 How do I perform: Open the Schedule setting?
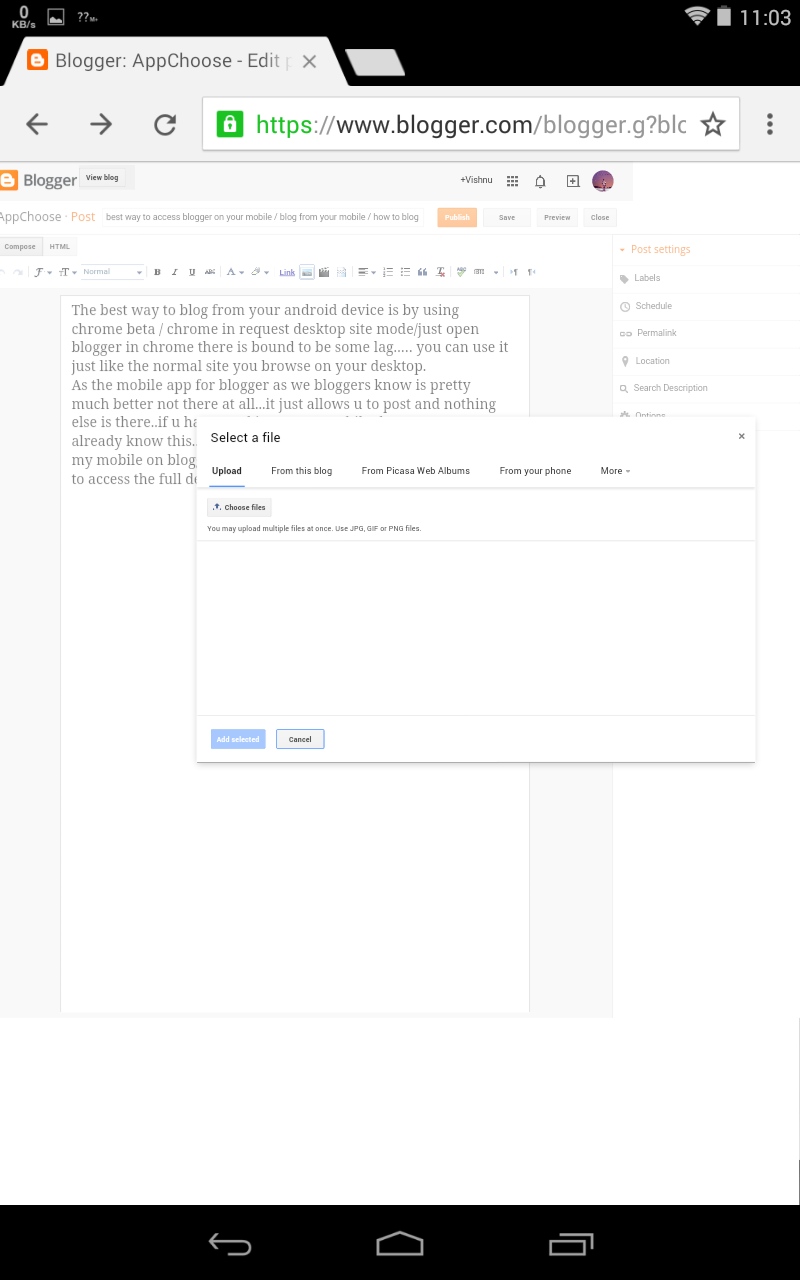click(706, 306)
